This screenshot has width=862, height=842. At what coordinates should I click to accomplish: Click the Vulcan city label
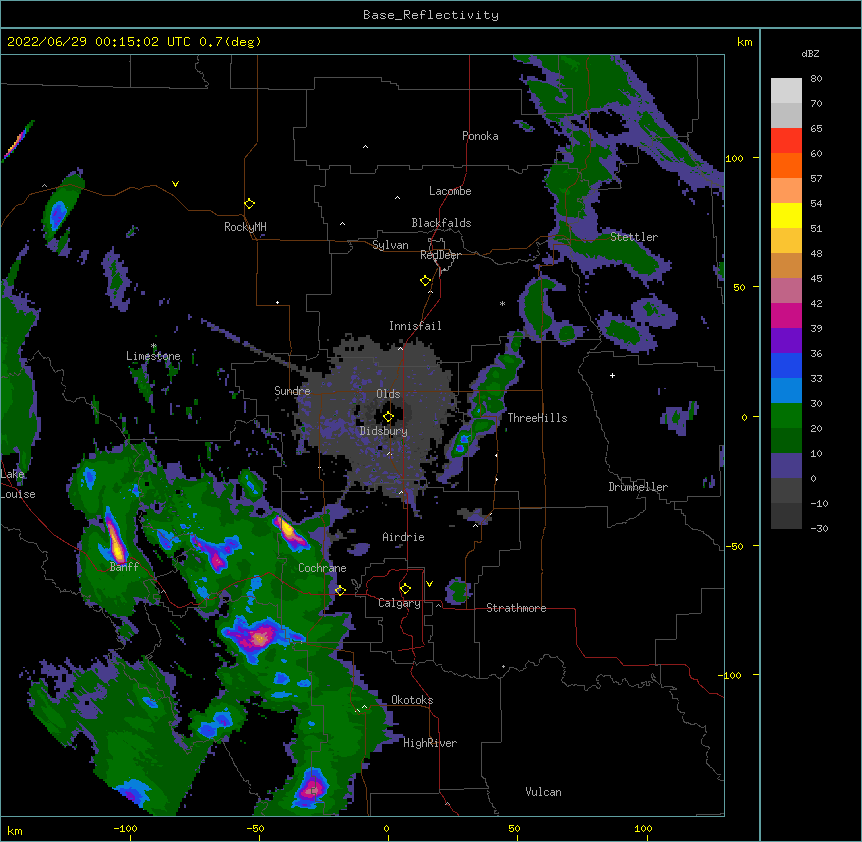[x=543, y=792]
